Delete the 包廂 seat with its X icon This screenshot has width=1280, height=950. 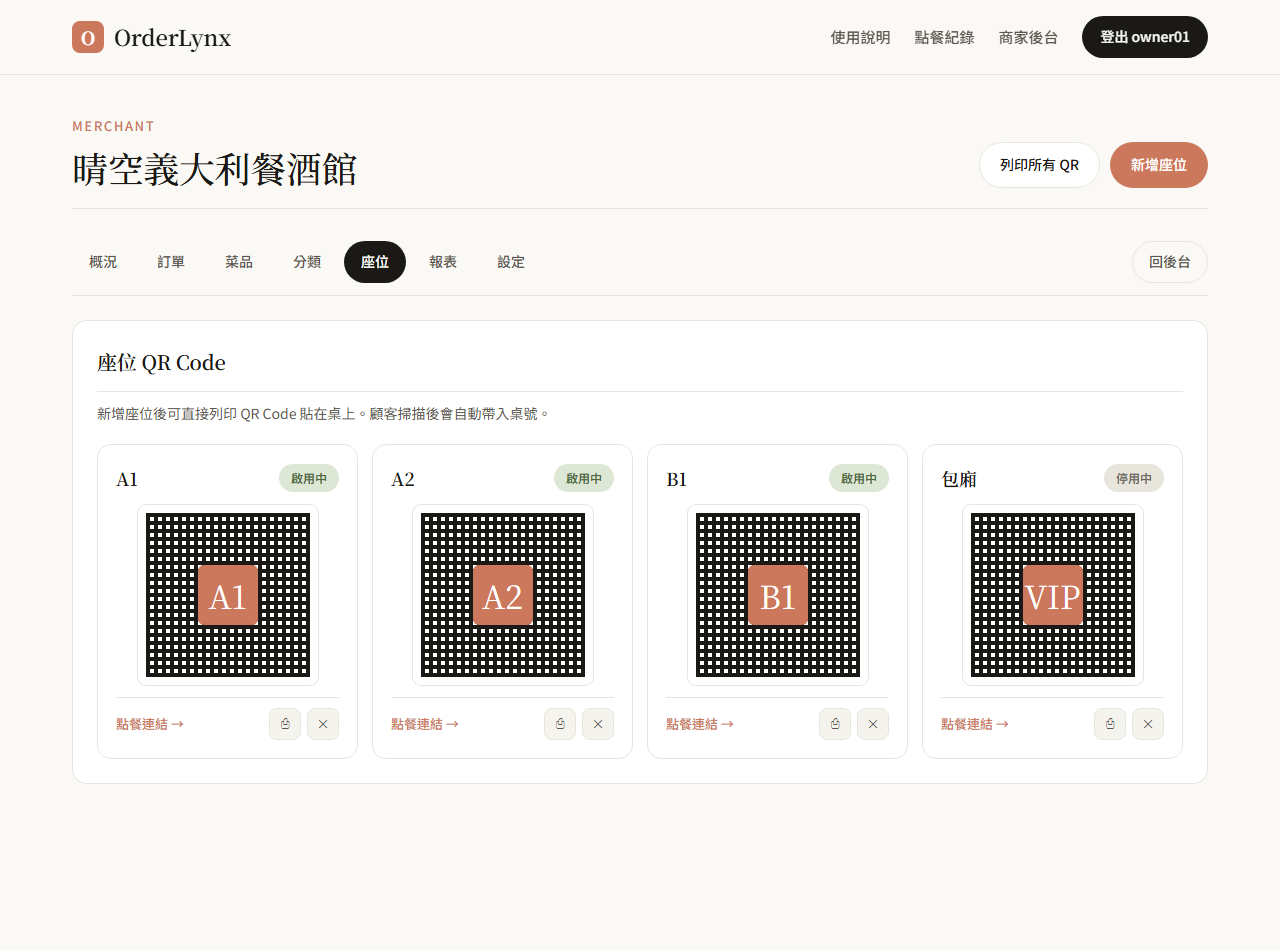tap(1148, 724)
